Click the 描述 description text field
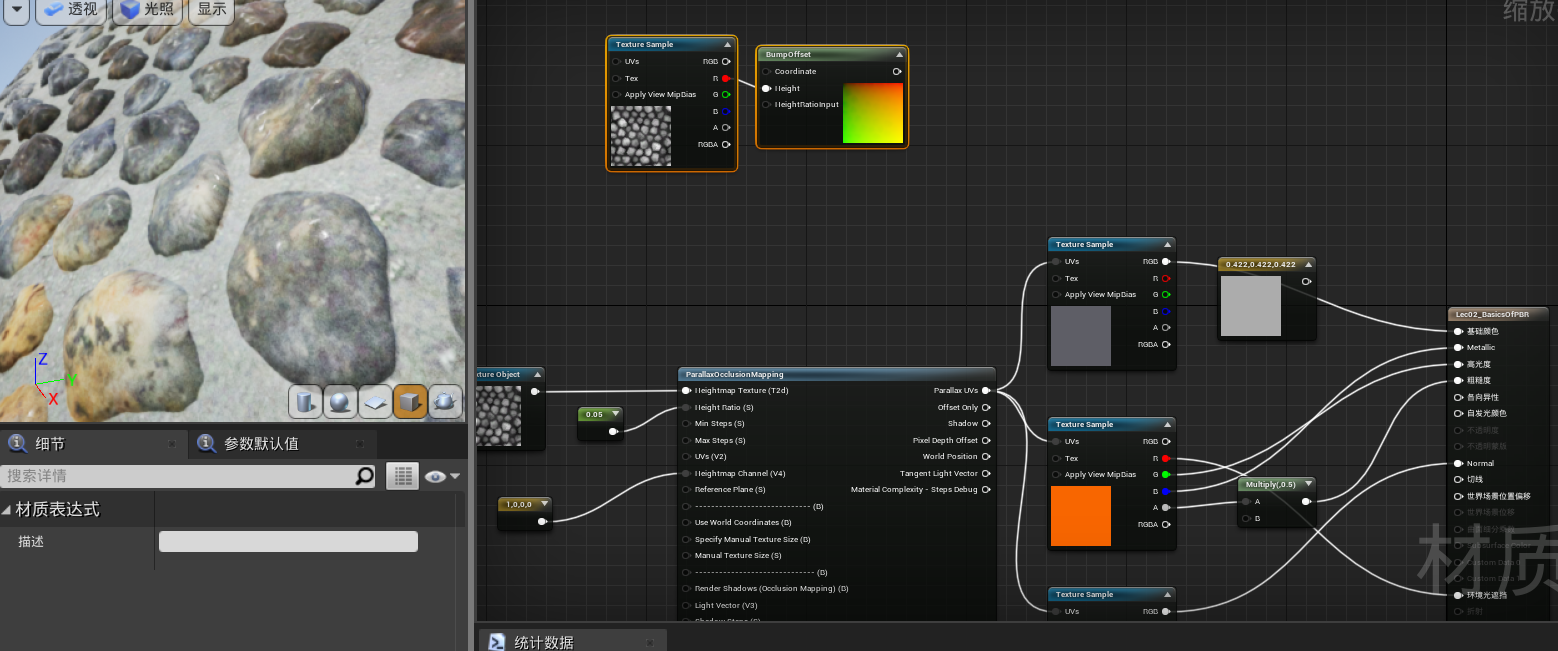 [288, 541]
